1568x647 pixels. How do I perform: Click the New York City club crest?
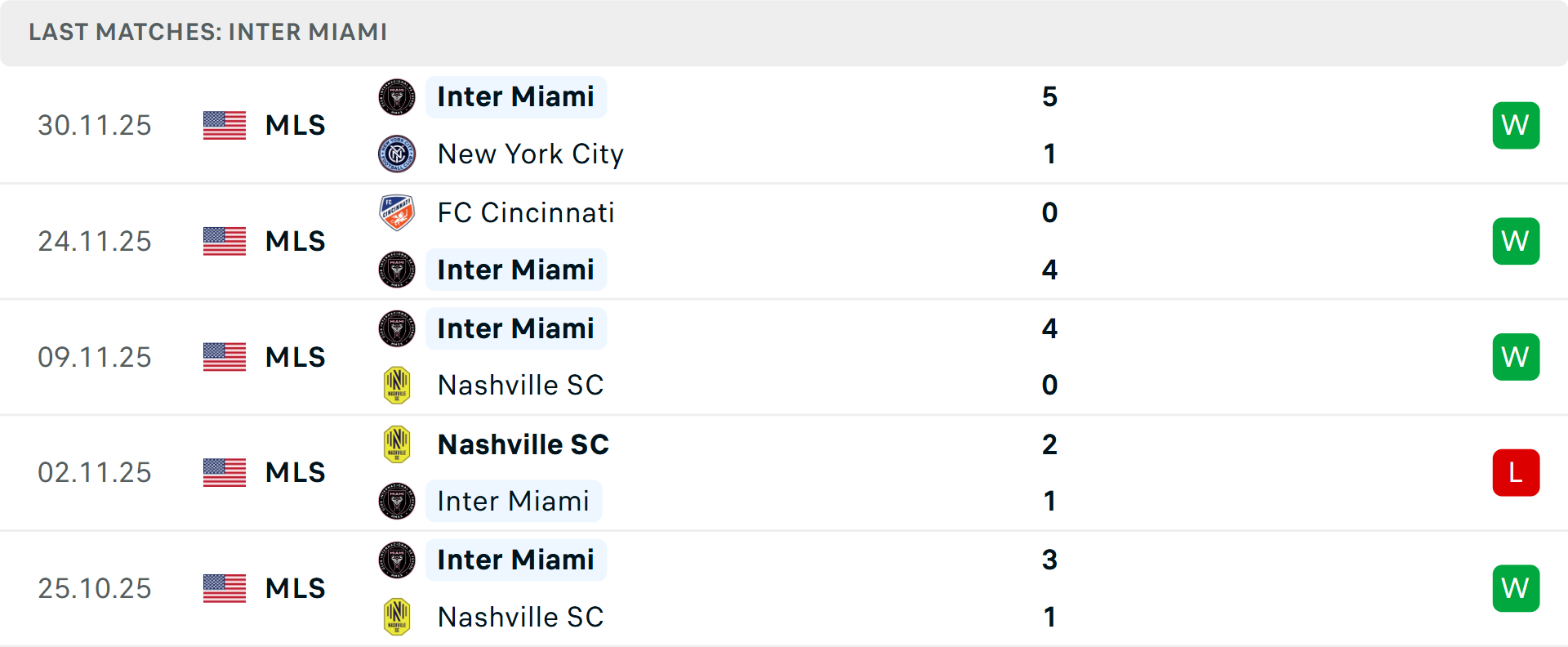pos(397,154)
